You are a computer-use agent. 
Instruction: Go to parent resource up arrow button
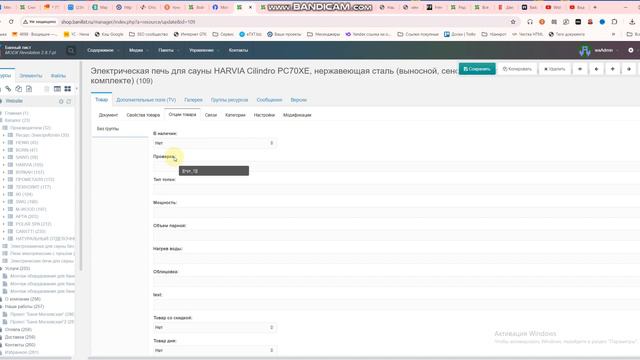pos(613,69)
